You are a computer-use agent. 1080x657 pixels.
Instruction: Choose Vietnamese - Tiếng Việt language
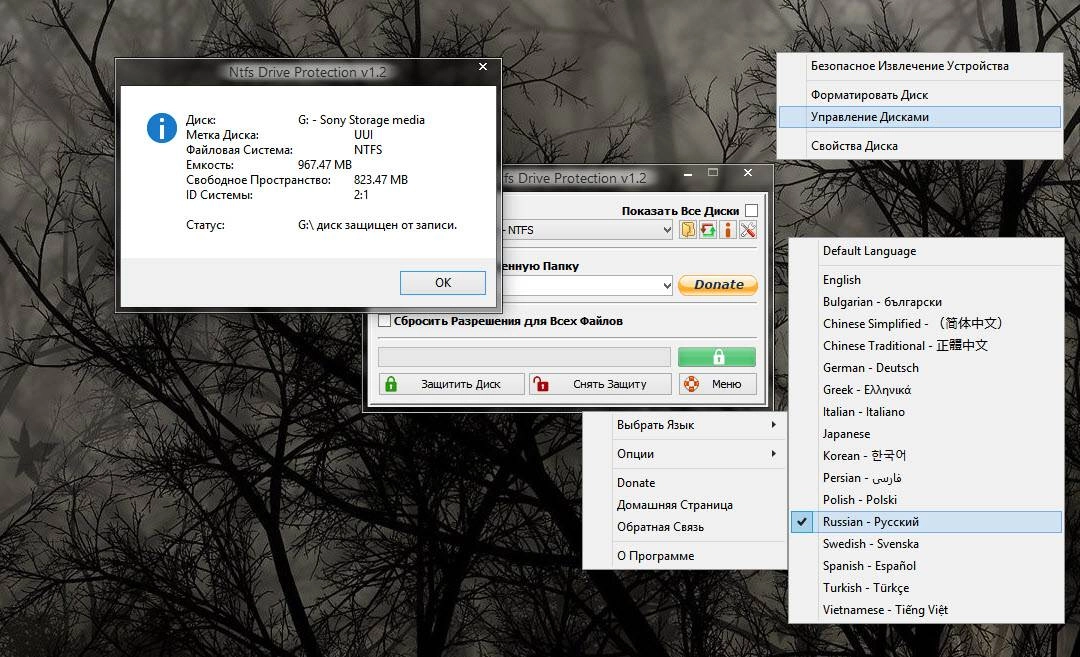click(926, 610)
